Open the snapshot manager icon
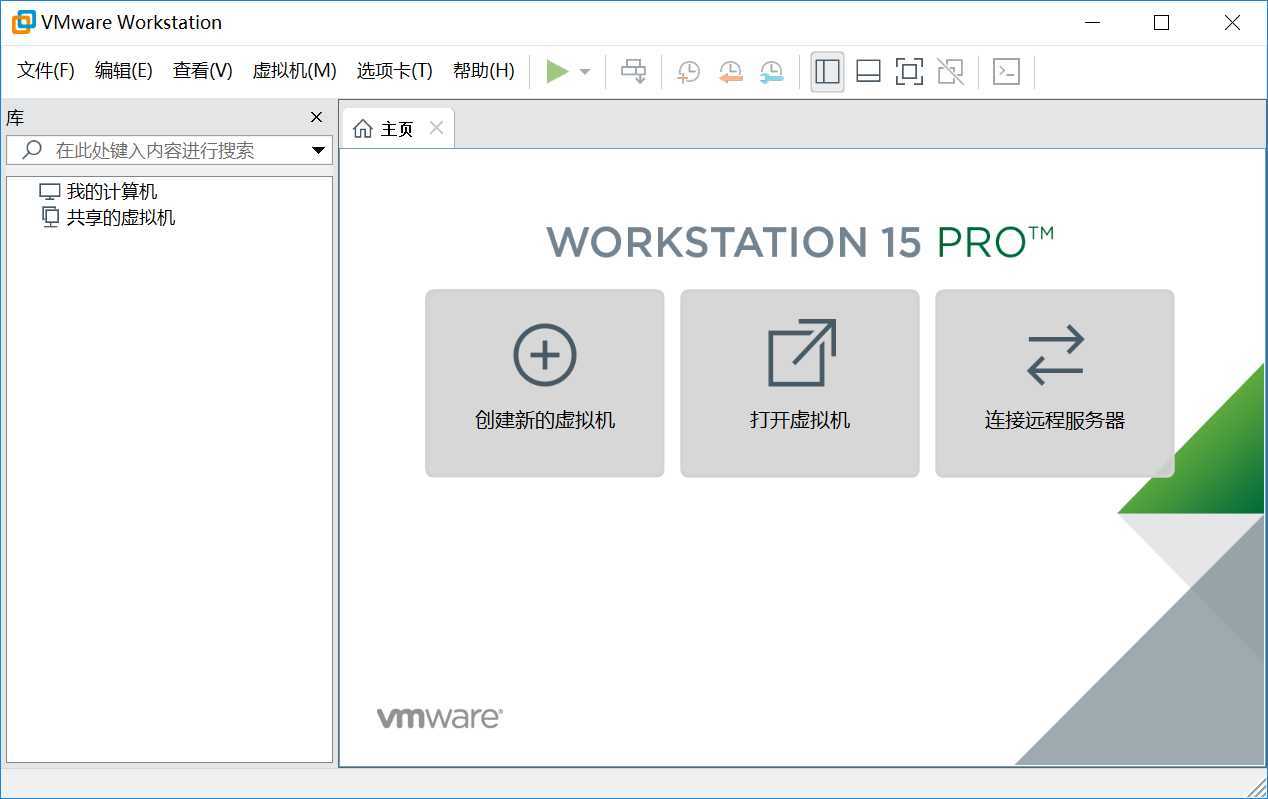The image size is (1268, 799). (771, 71)
